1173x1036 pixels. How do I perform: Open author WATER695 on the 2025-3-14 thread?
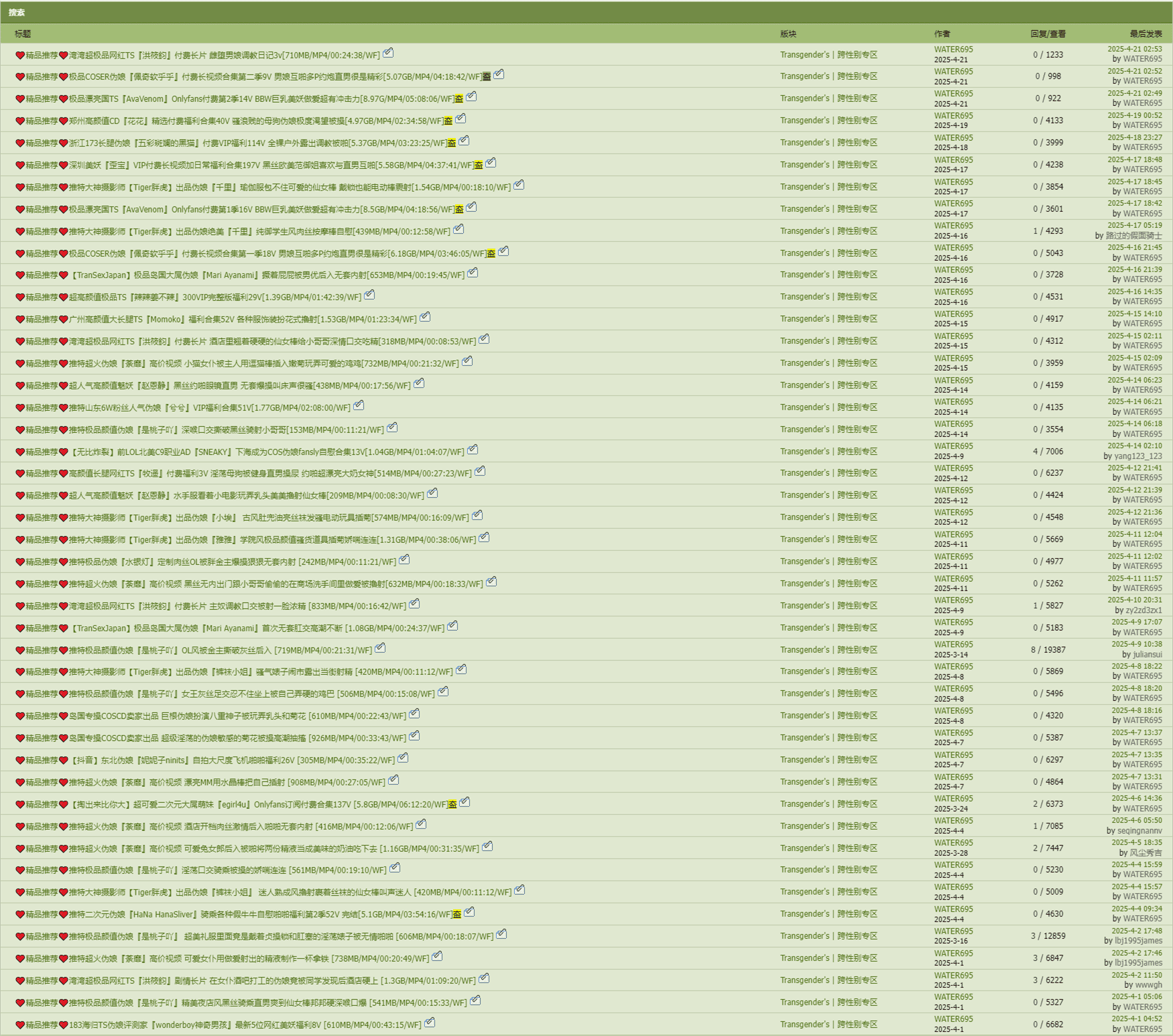pos(953,645)
